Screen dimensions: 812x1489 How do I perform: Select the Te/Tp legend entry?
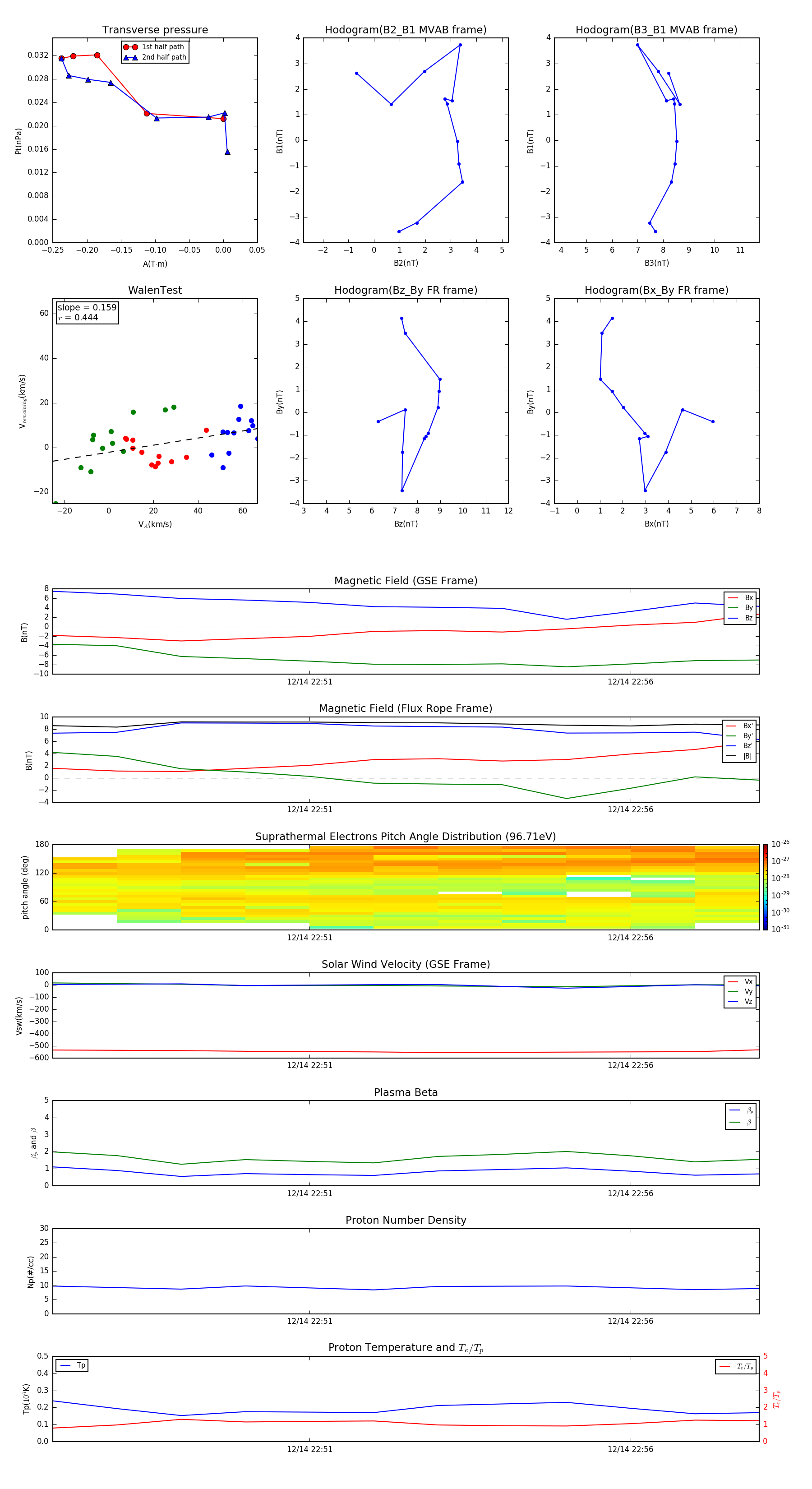click(x=736, y=1366)
